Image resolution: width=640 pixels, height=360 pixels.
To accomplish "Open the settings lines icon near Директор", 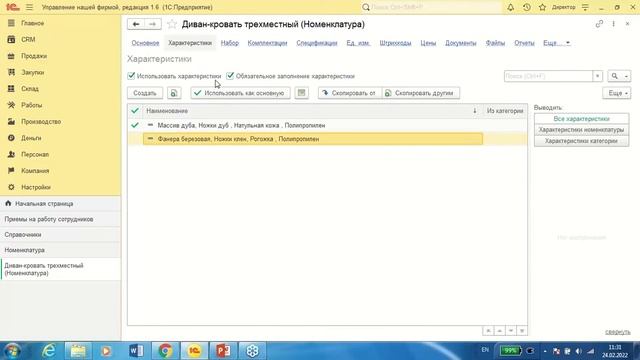I will tap(585, 7).
